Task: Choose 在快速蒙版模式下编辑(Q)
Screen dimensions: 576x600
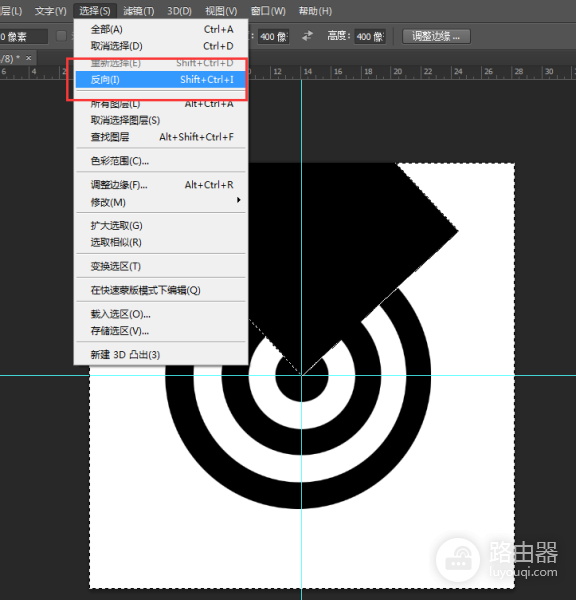Action: tap(161, 290)
